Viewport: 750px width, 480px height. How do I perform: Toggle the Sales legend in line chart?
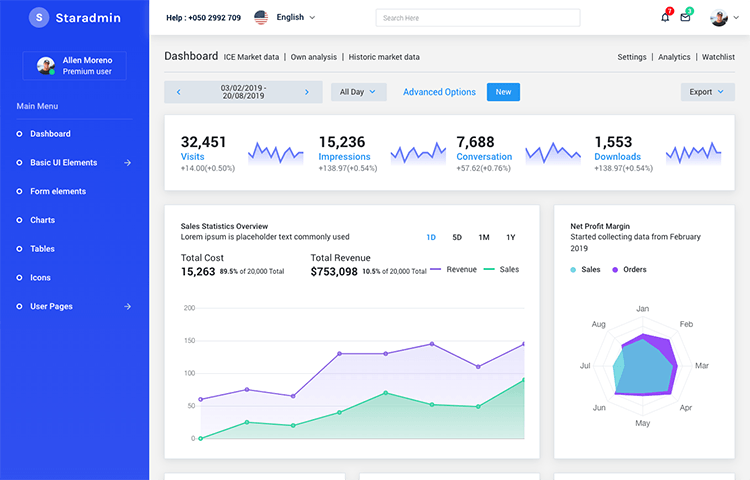(x=501, y=270)
